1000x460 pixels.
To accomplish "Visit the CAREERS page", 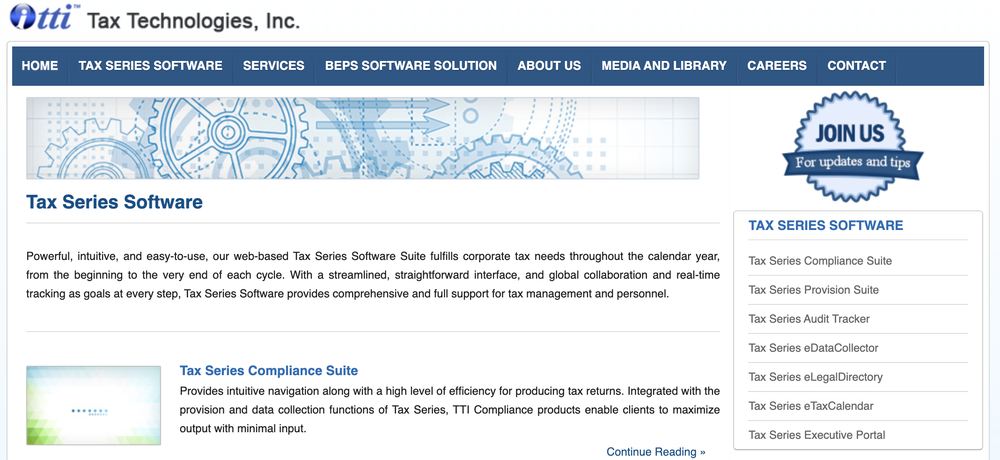I will coord(777,66).
